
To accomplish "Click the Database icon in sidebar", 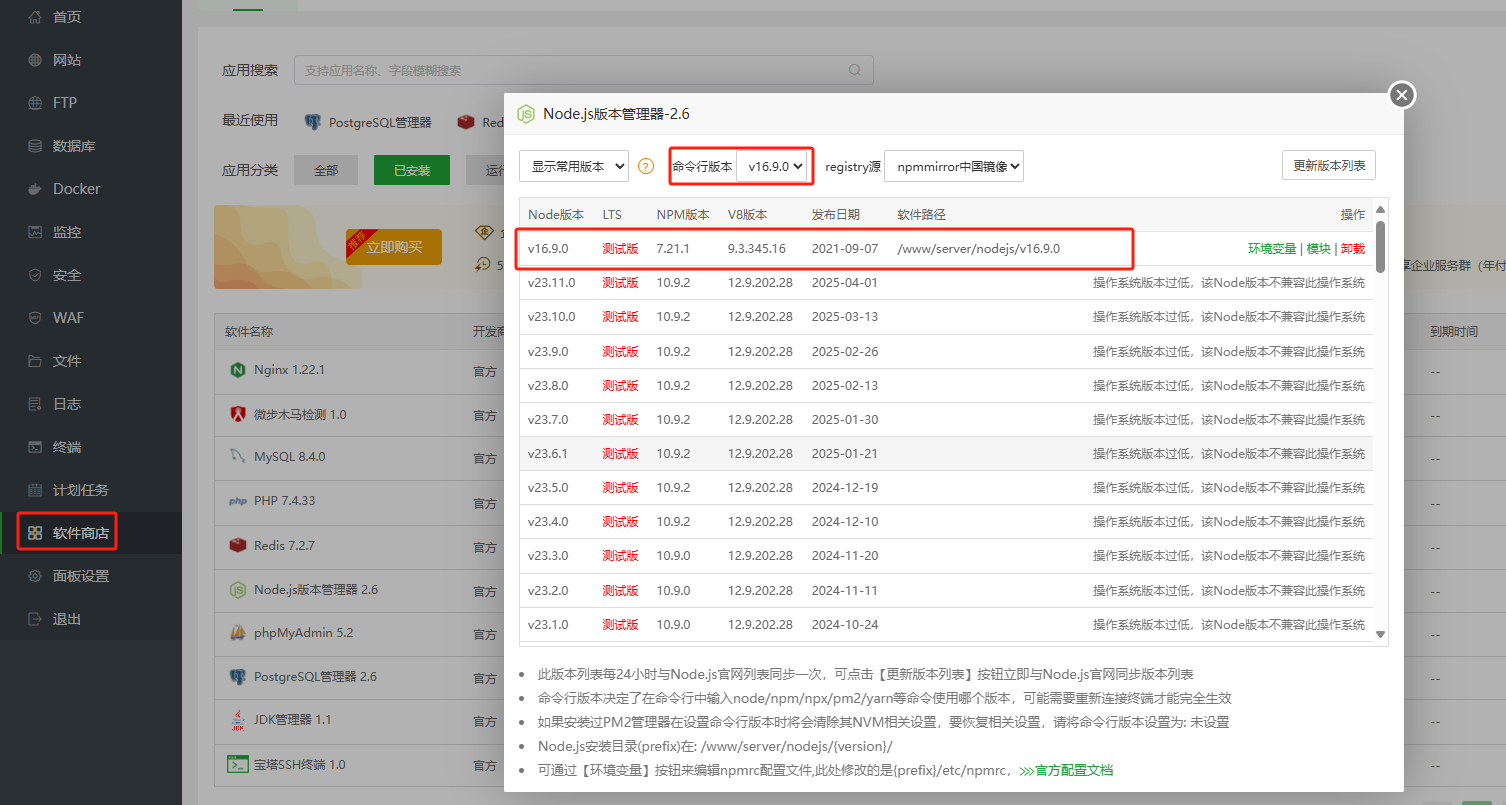I will coord(35,146).
